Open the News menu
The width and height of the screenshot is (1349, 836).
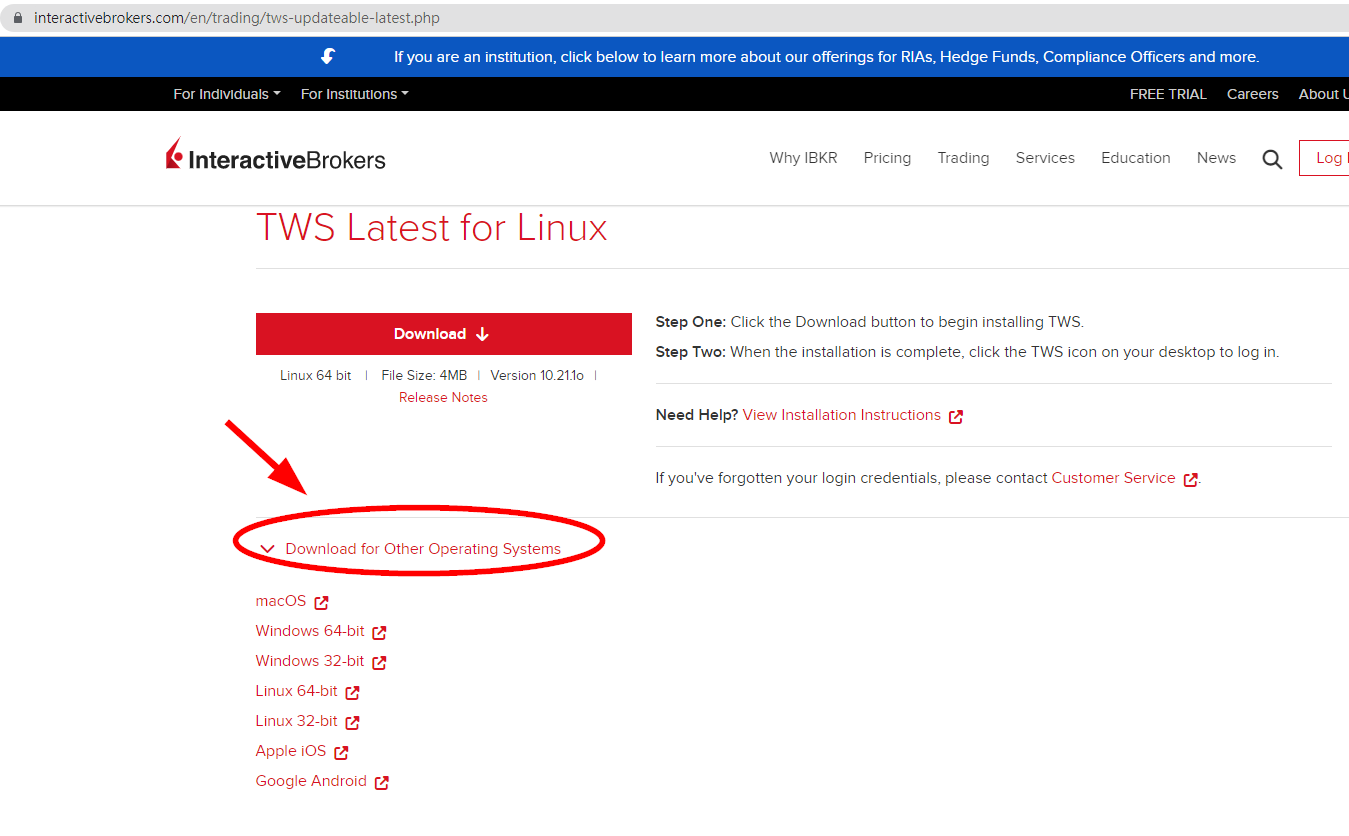pos(1216,158)
